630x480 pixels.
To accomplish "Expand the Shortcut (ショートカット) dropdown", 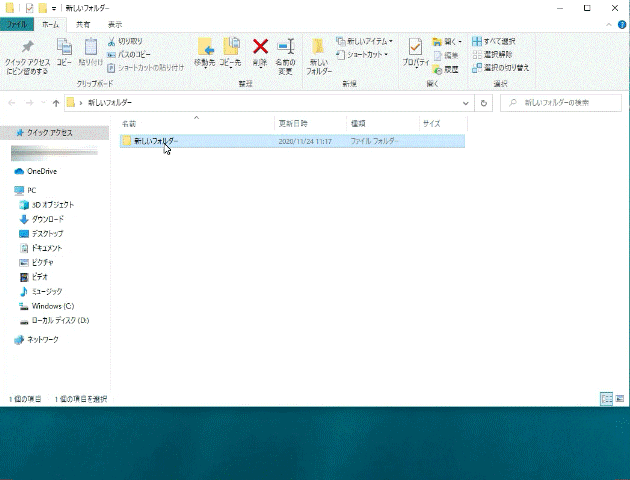I will 364,55.
